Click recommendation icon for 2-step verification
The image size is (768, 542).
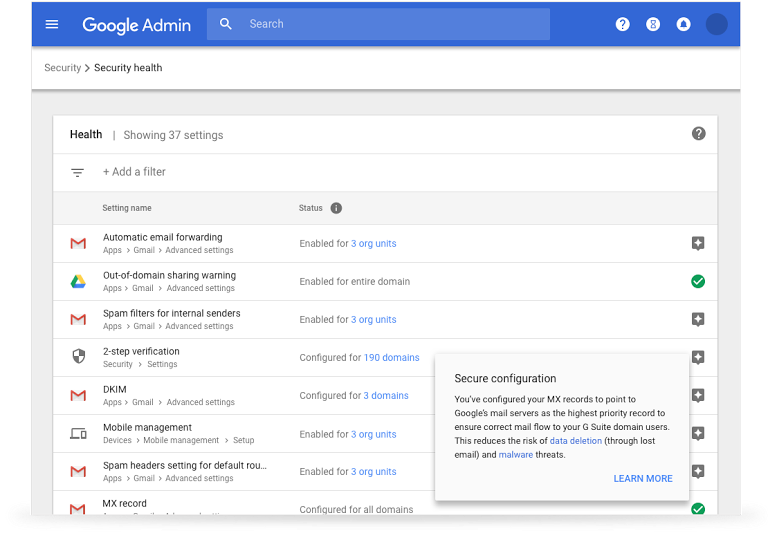(698, 357)
